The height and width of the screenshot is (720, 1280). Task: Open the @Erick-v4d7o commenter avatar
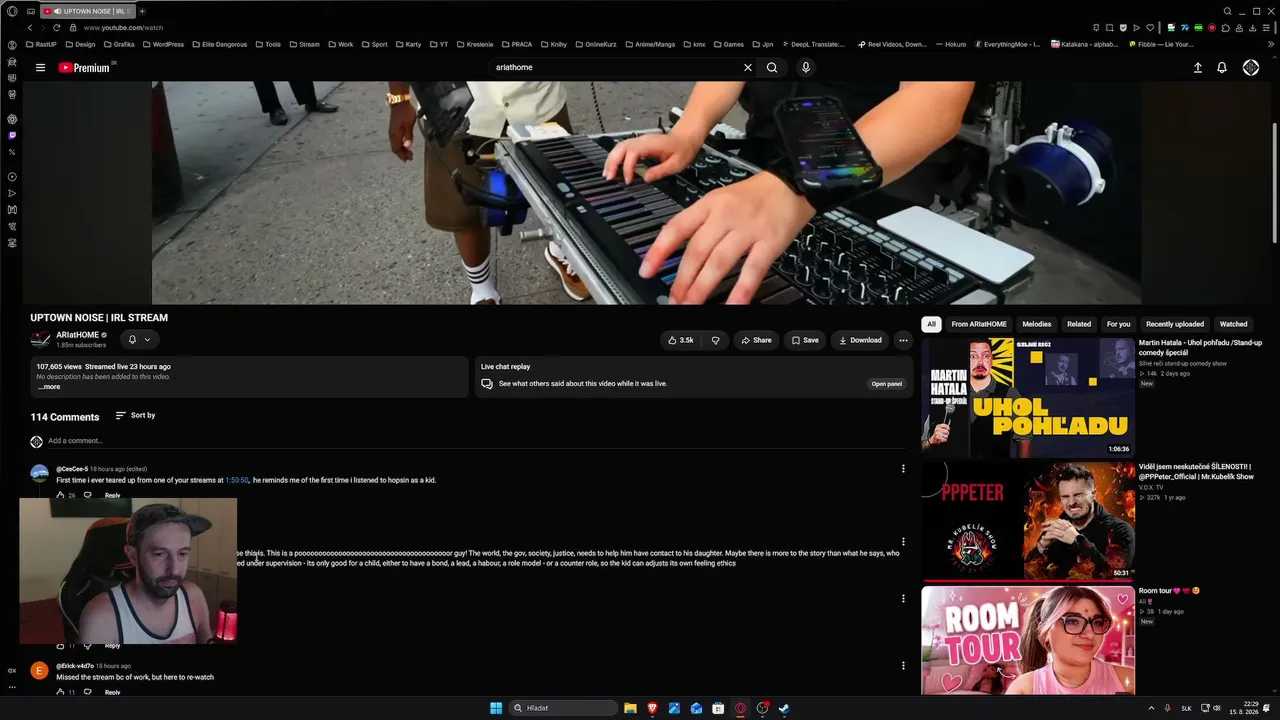click(x=39, y=671)
